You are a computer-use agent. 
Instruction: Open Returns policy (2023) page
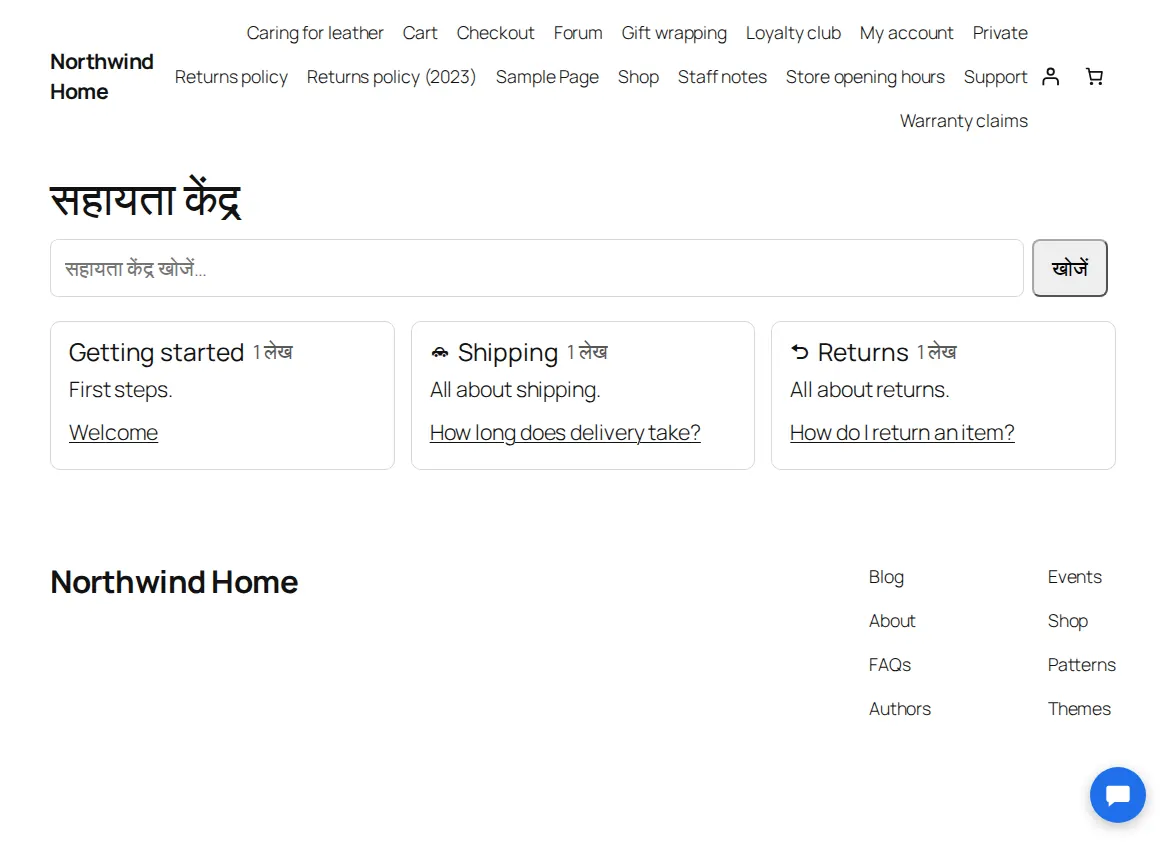(x=391, y=77)
